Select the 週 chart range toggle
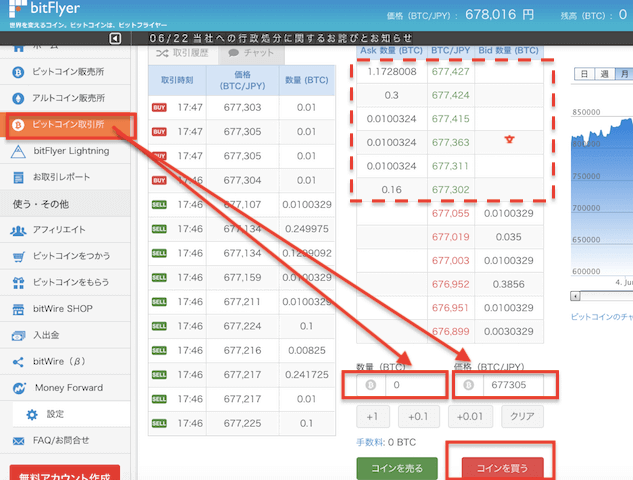This screenshot has width=633, height=480. (x=604, y=74)
